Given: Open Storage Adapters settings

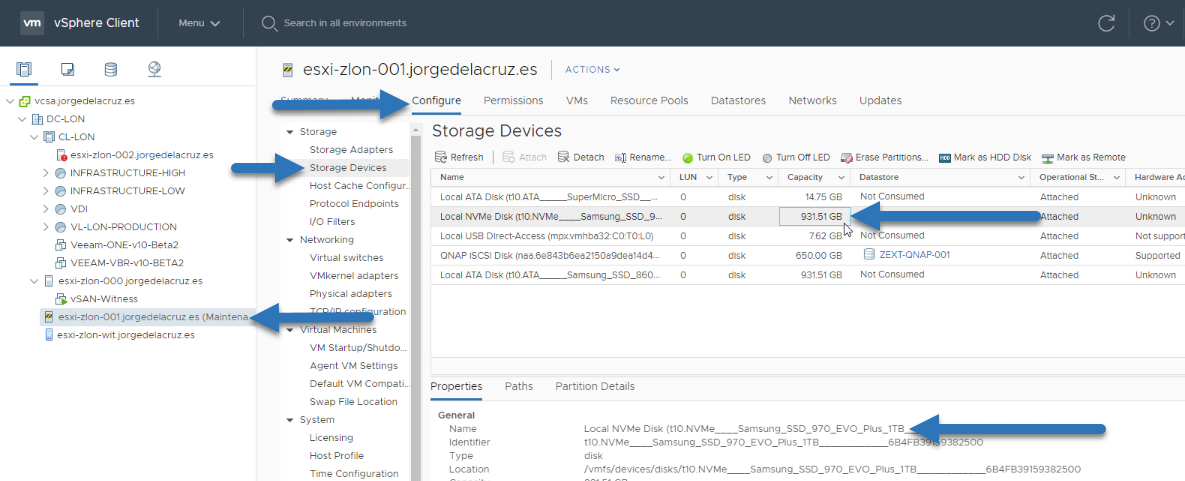Looking at the screenshot, I should [x=351, y=150].
